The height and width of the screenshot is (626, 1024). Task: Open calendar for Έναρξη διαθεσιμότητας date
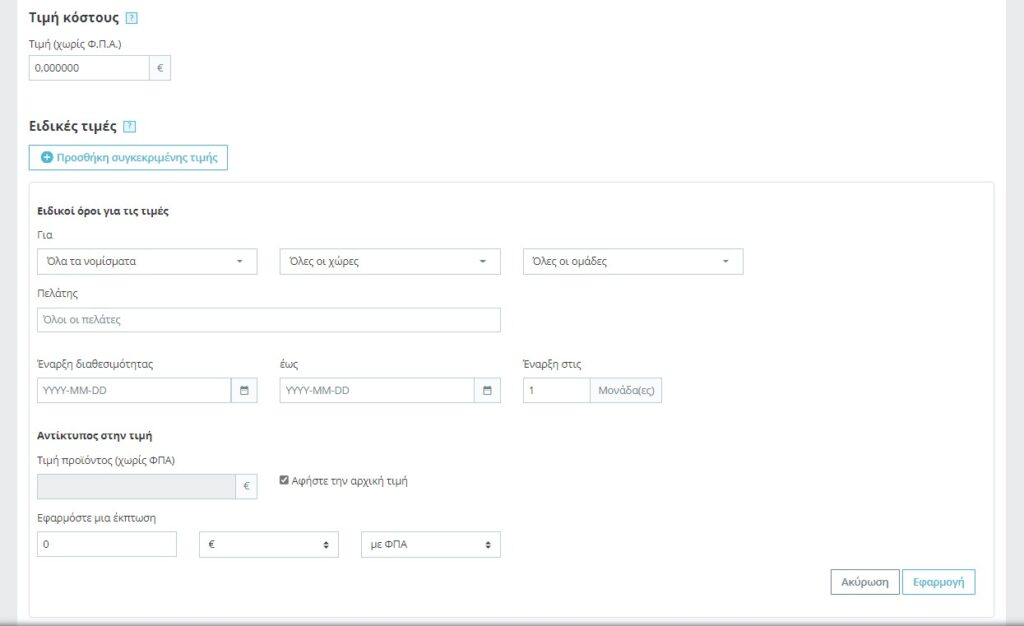coord(244,390)
